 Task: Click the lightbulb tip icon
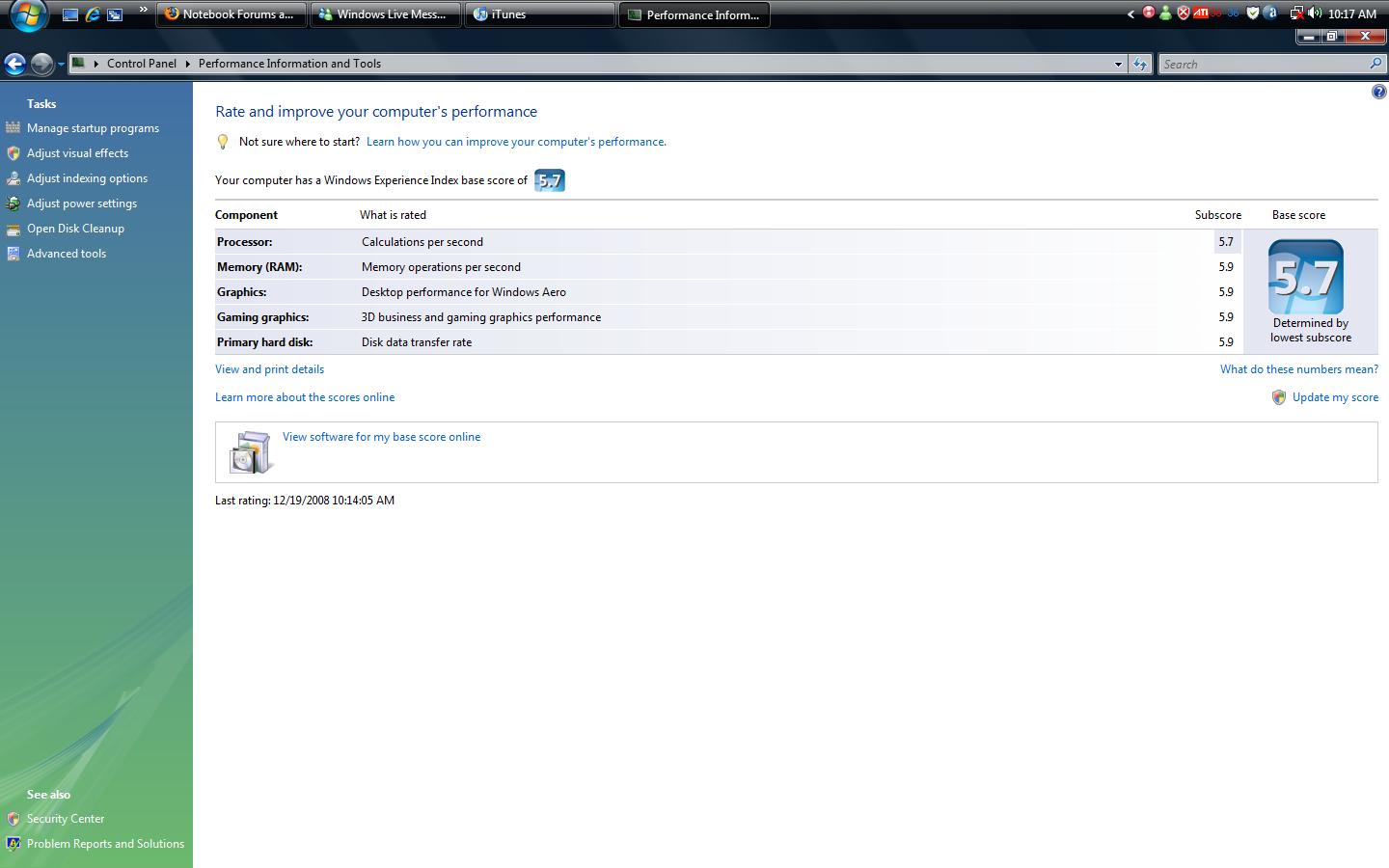pos(223,142)
